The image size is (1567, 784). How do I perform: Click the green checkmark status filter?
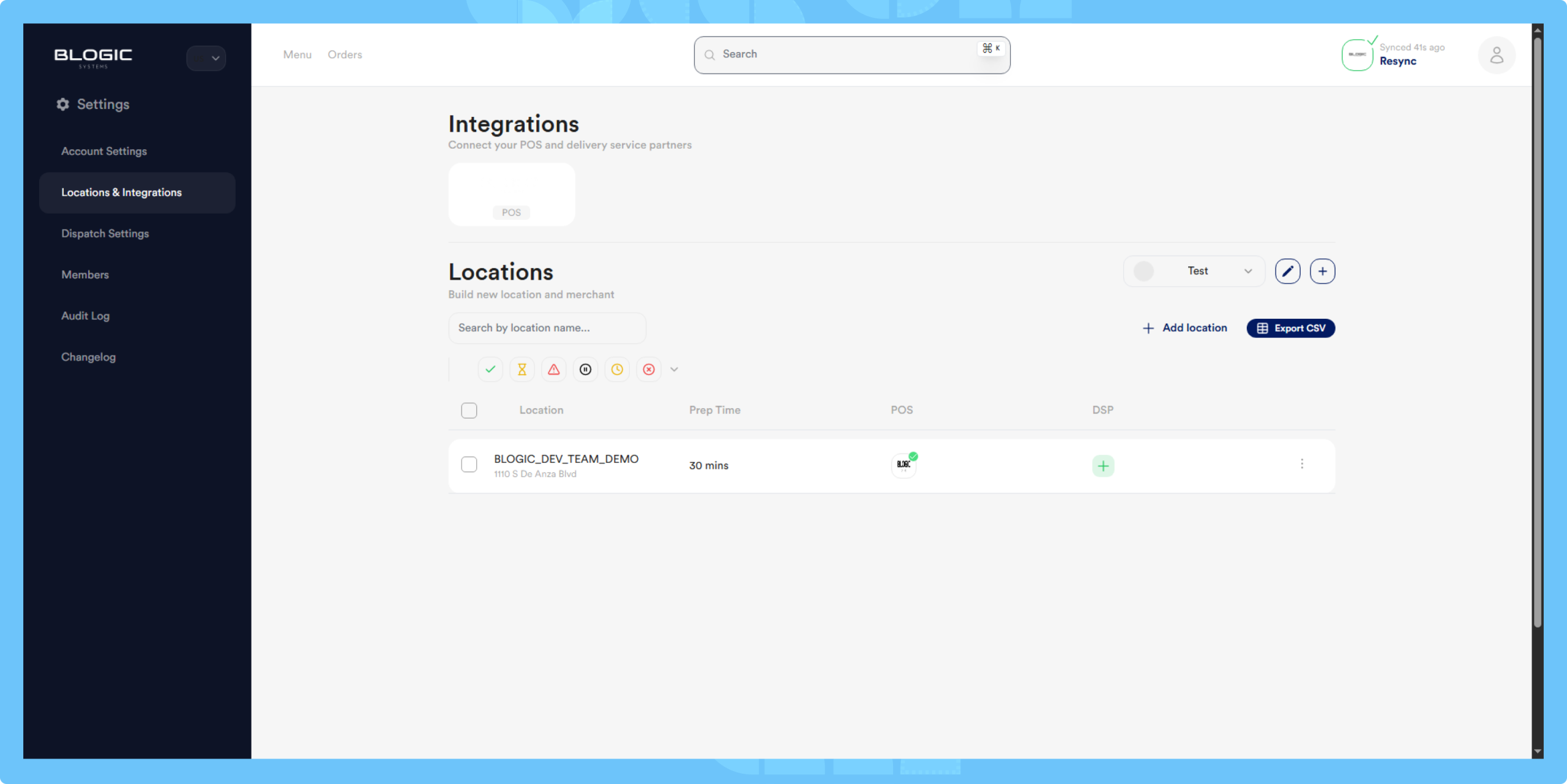[490, 369]
